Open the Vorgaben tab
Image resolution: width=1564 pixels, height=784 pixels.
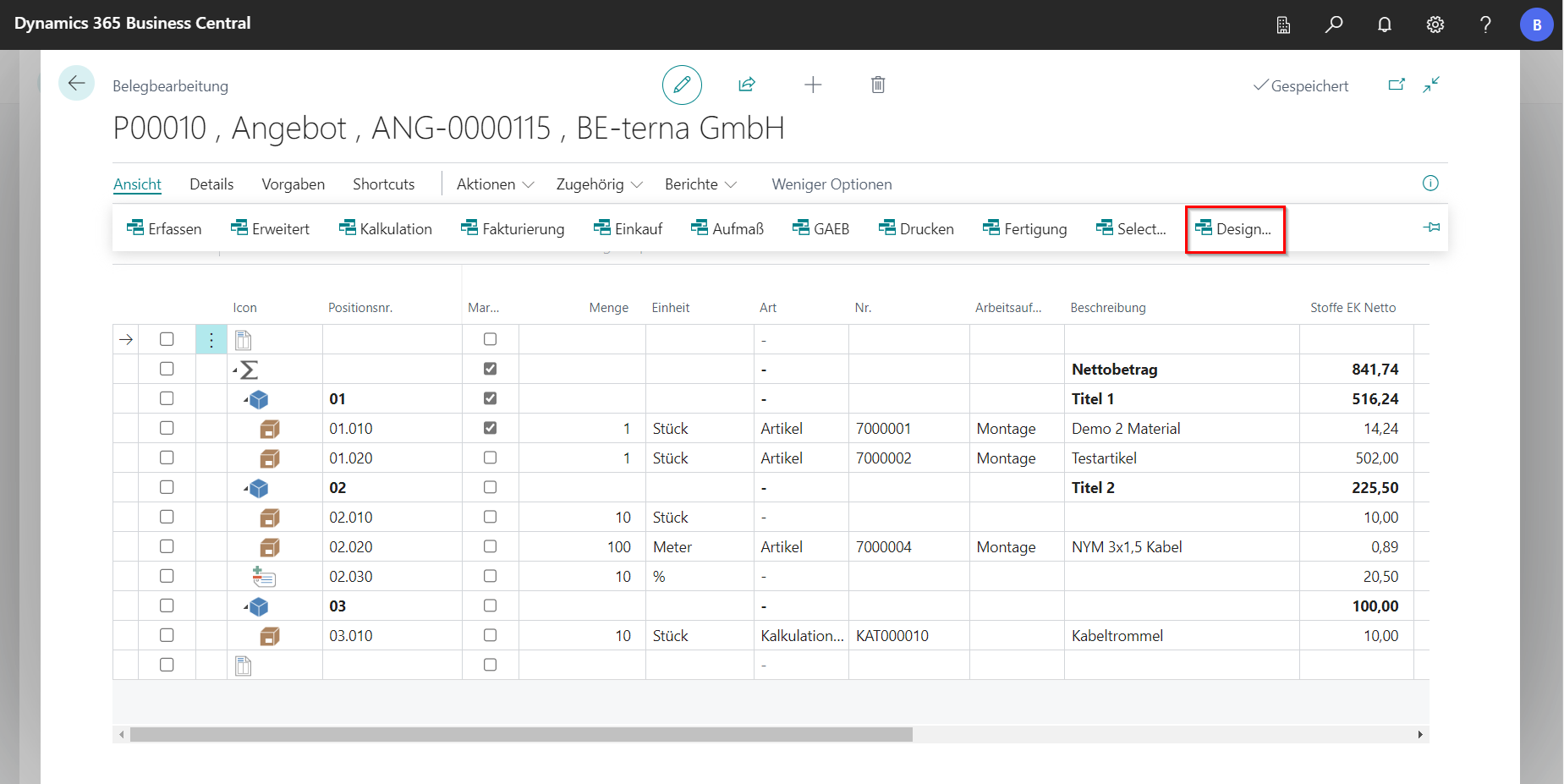[x=293, y=184]
